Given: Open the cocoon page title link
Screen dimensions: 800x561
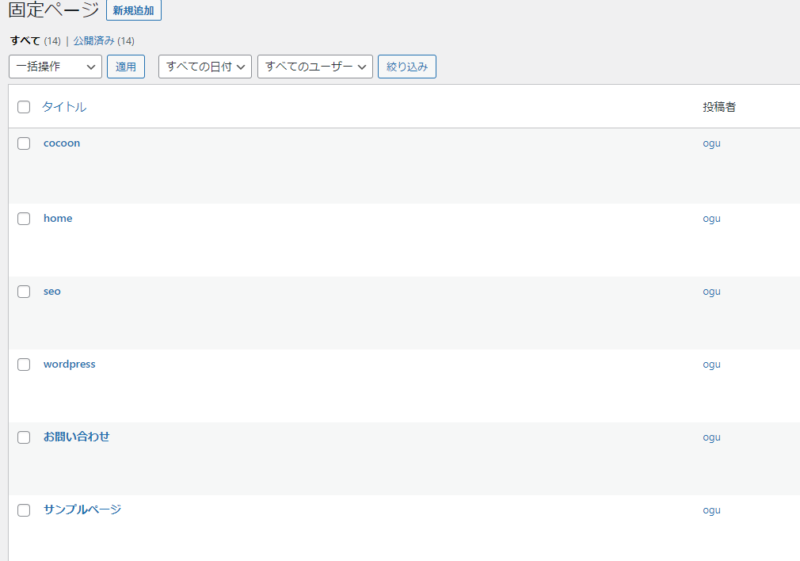Looking at the screenshot, I should click(62, 143).
